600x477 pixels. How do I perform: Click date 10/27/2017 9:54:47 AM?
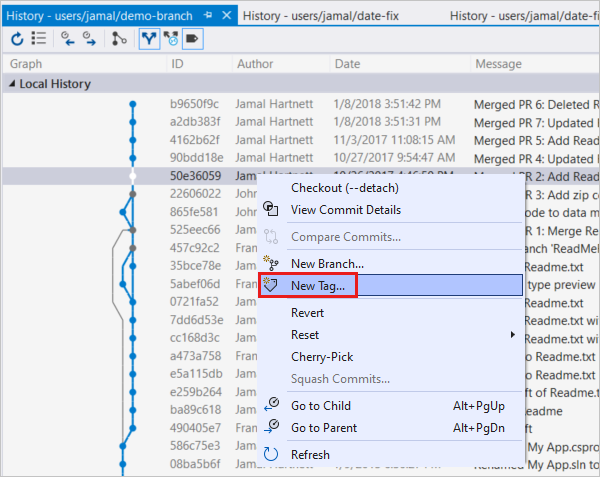pyautogui.click(x=394, y=158)
